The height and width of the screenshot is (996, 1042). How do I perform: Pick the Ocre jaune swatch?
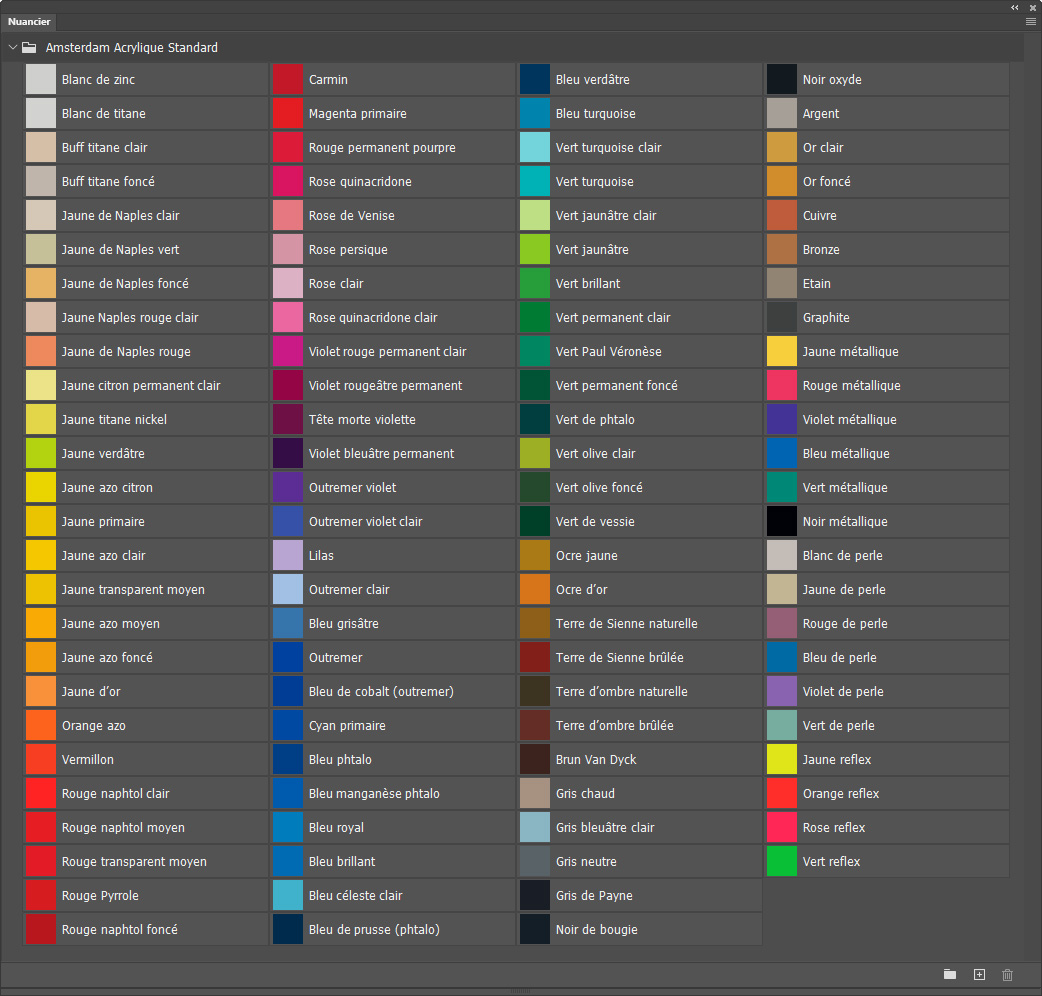click(x=535, y=555)
